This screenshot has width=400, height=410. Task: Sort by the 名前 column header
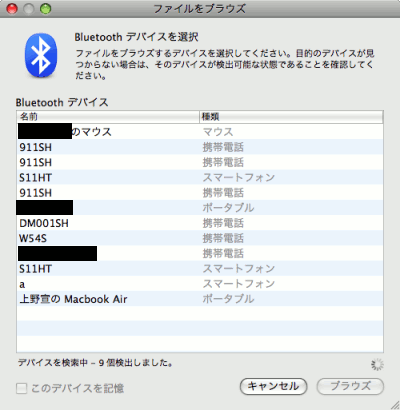coord(108,117)
